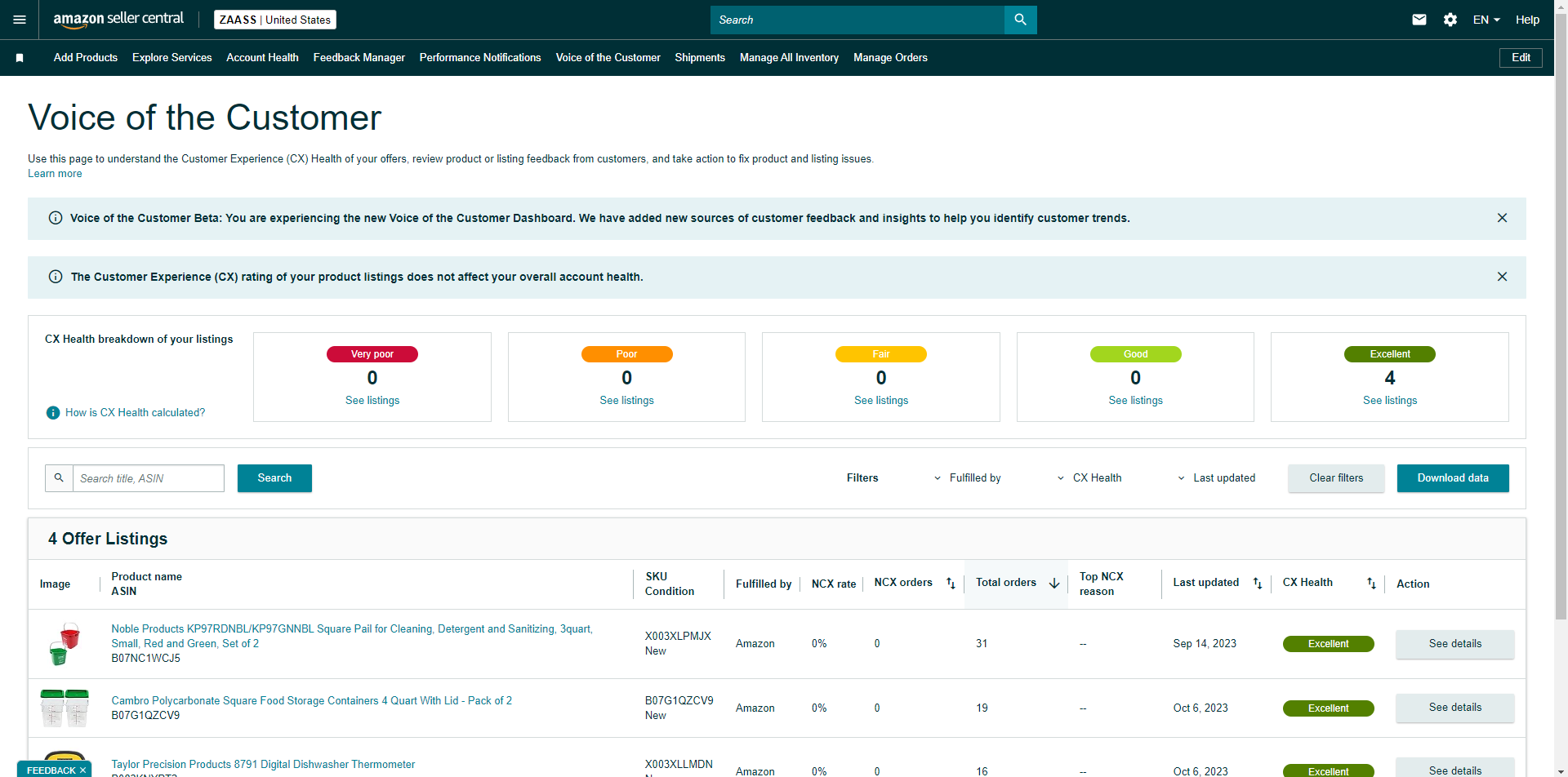See listings under Very poor
This screenshot has width=1568, height=777.
(372, 401)
